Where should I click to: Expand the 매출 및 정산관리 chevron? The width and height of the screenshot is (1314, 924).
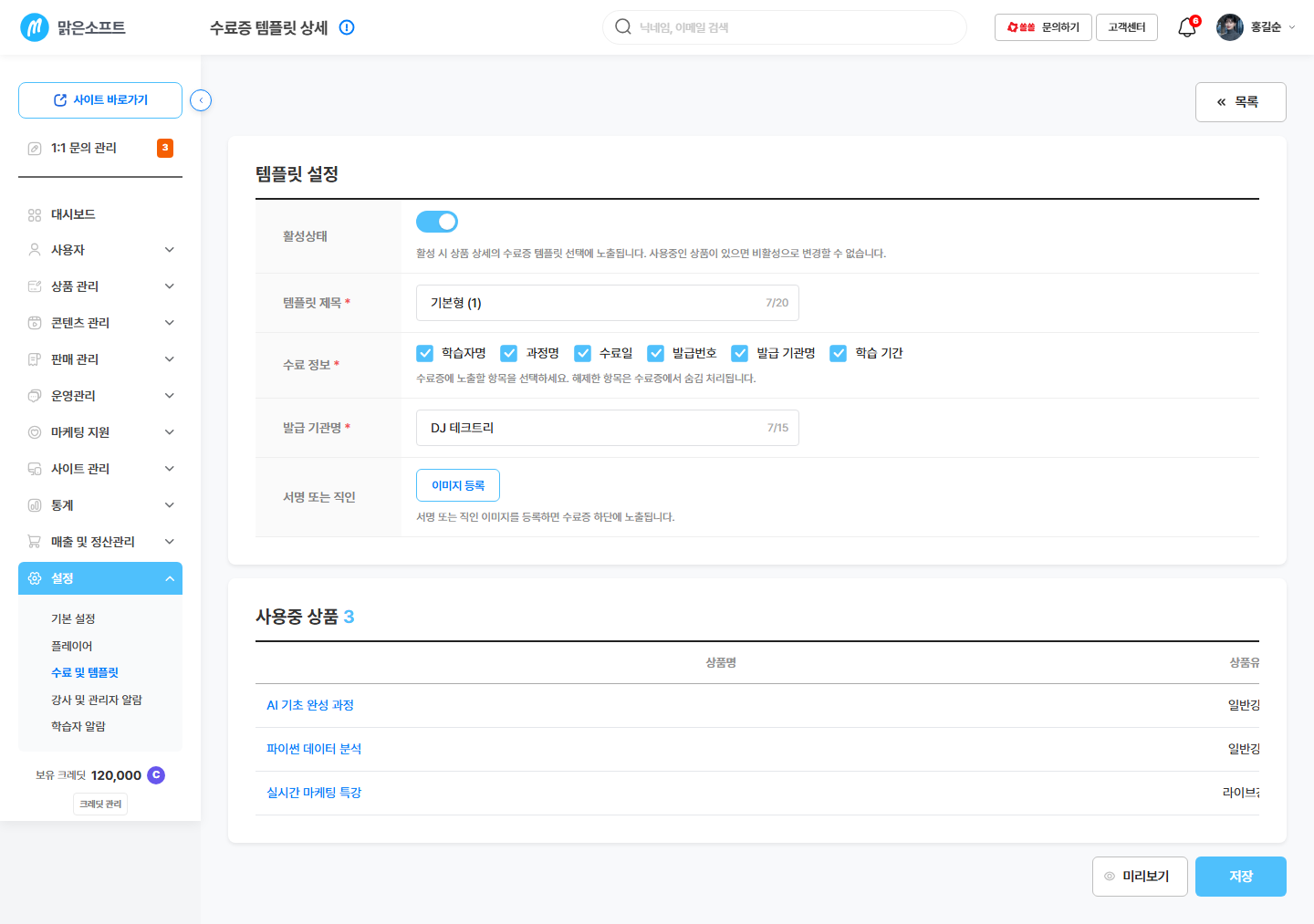[x=170, y=542]
